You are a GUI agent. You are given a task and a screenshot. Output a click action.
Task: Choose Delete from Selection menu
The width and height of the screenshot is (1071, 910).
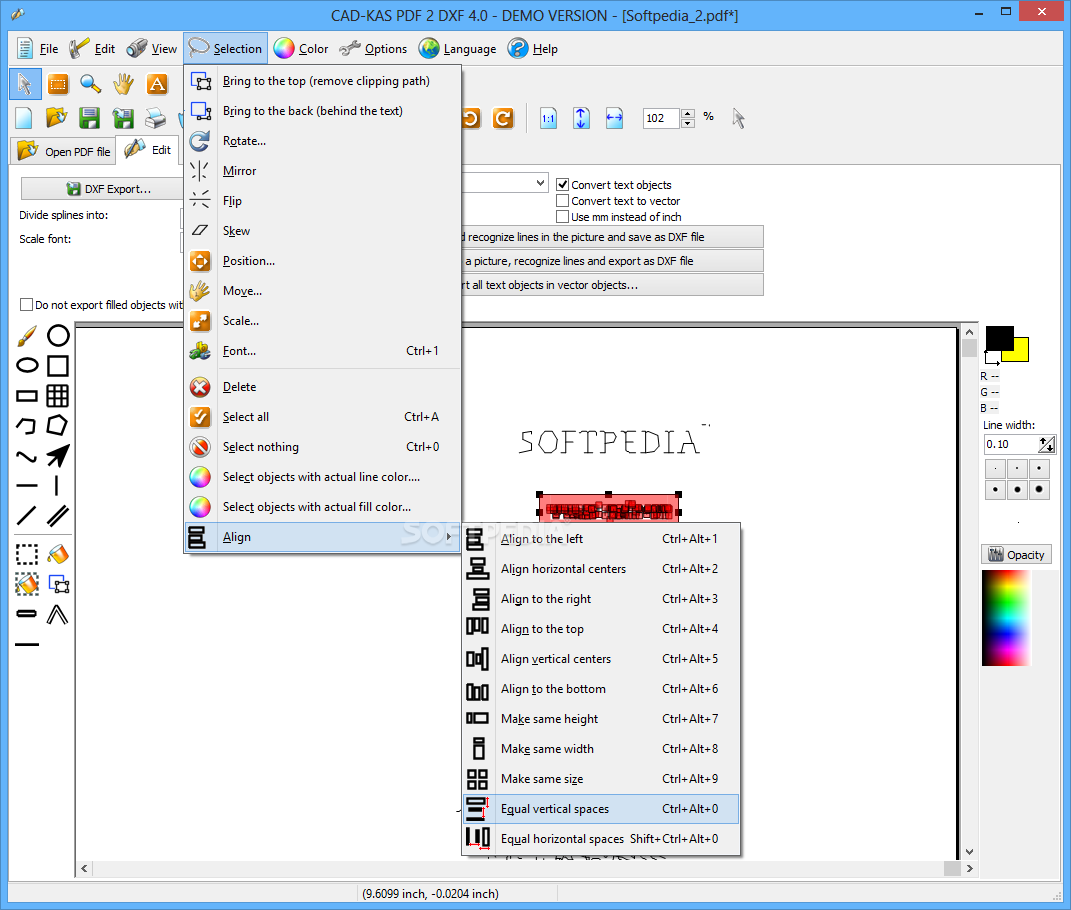[322, 387]
